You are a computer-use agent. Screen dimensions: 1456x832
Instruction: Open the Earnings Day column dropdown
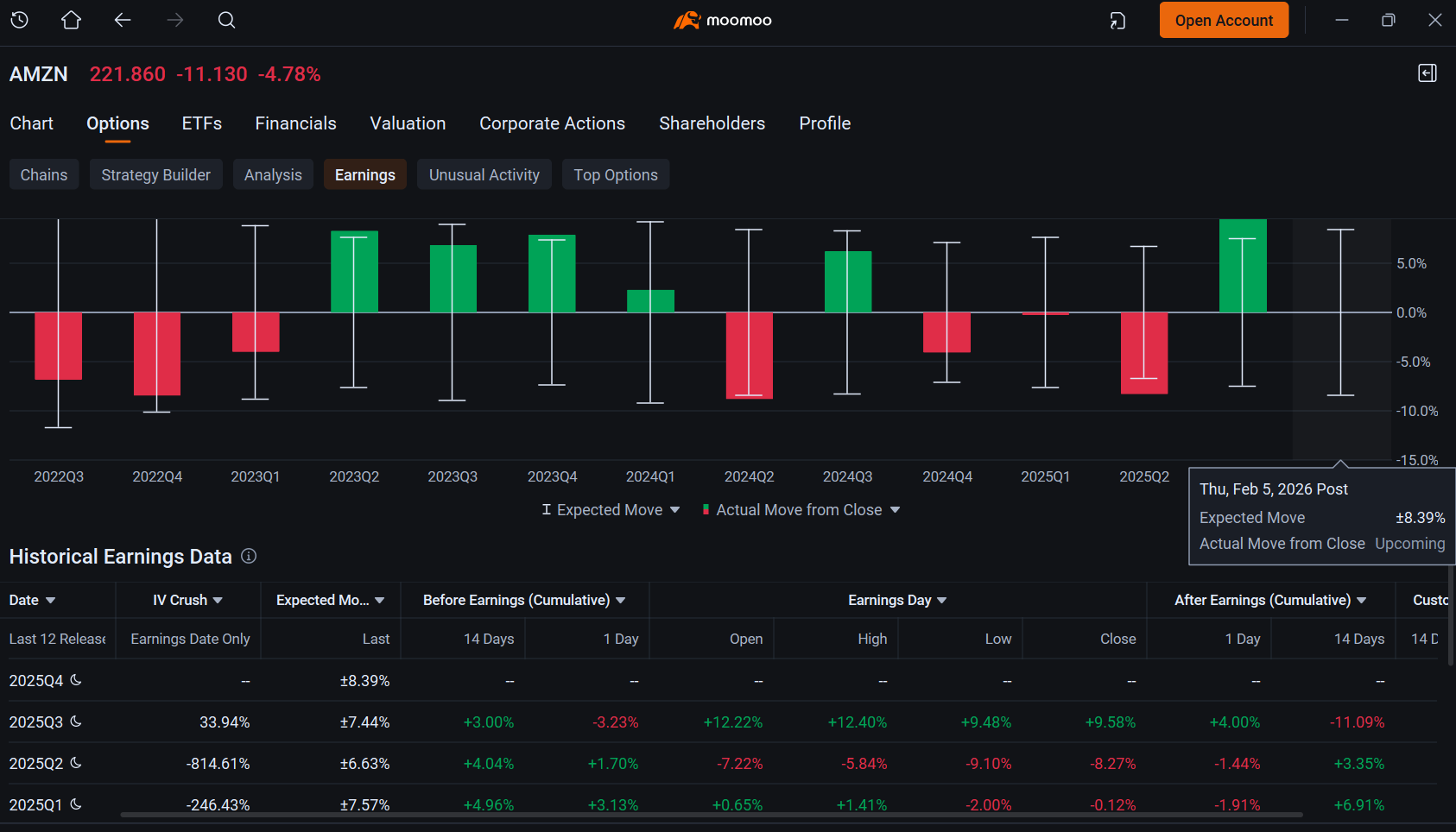click(941, 600)
